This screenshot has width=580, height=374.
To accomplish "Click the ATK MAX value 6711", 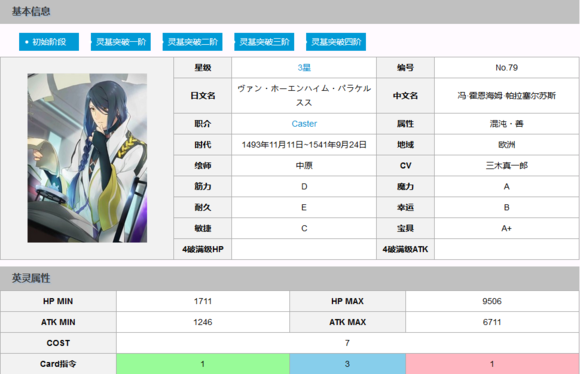I will pyautogui.click(x=492, y=322).
